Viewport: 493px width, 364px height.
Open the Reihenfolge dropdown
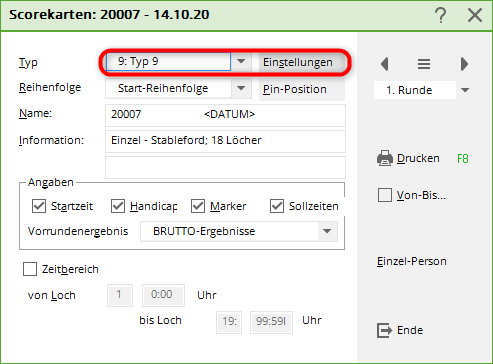tap(241, 89)
